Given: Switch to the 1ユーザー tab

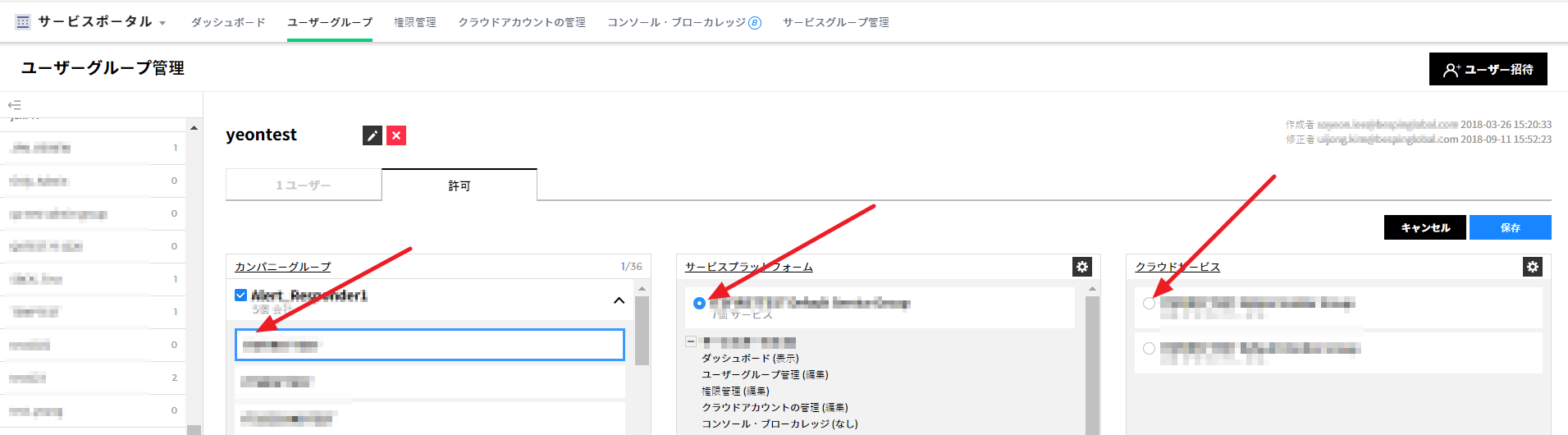Looking at the screenshot, I should pos(304,185).
